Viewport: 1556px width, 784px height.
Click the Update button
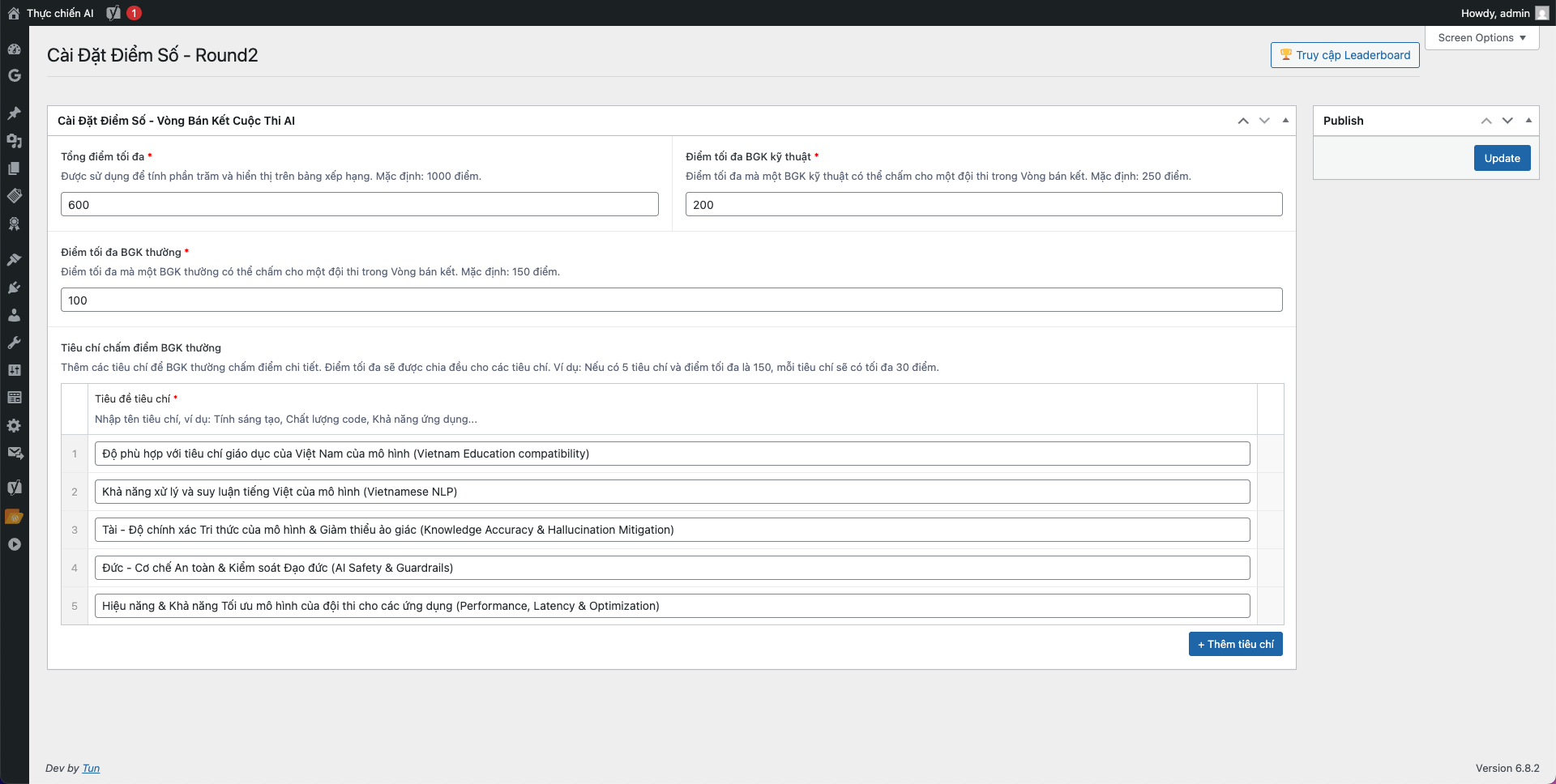point(1502,159)
